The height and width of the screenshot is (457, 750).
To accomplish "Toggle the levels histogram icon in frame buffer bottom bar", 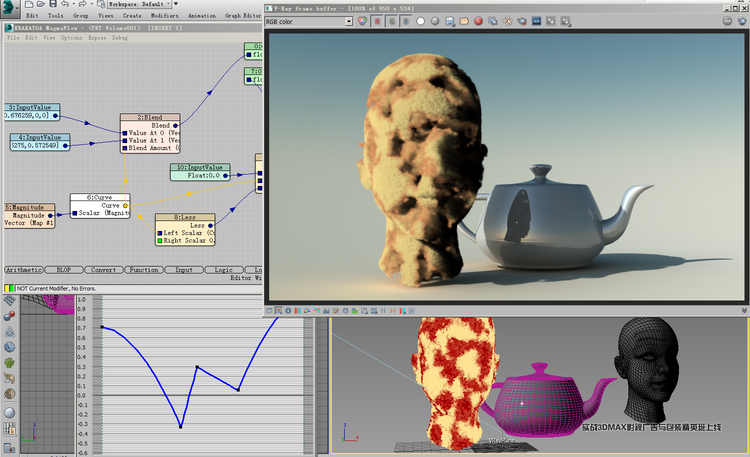I will 326,311.
